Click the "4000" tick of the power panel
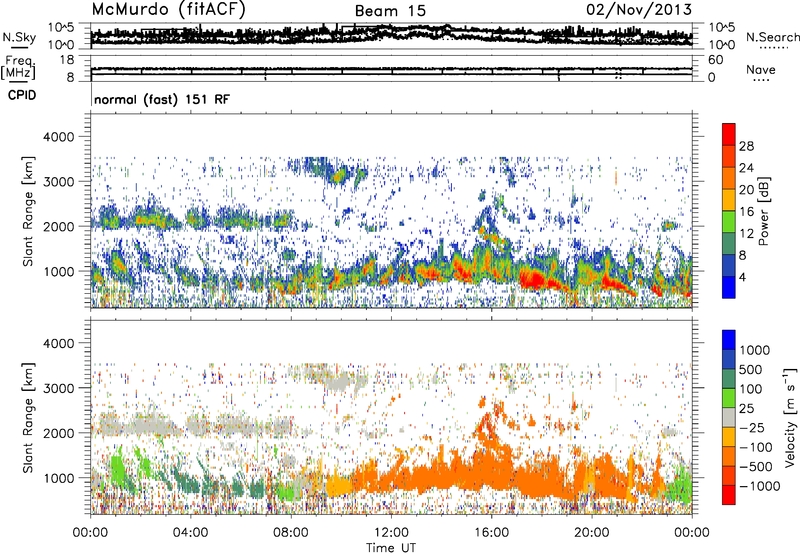The image size is (800, 554). click(x=60, y=137)
